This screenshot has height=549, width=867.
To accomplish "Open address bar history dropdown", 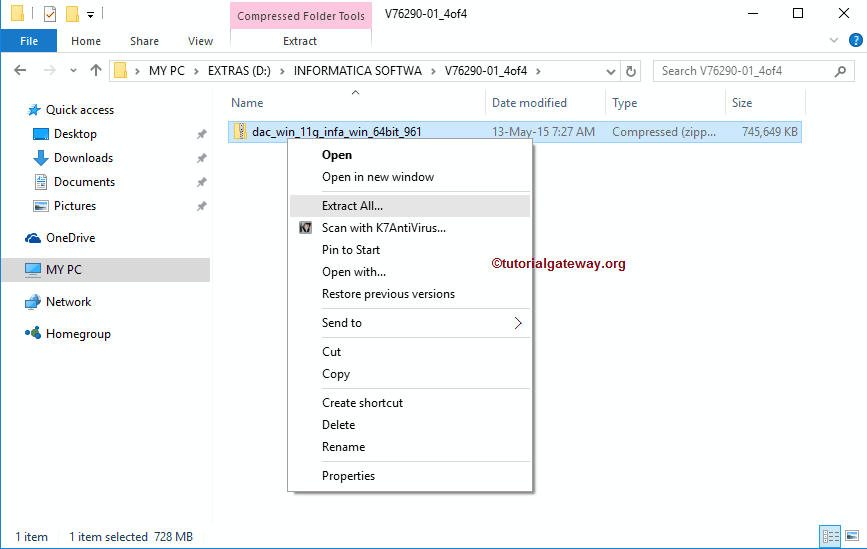I will (610, 71).
